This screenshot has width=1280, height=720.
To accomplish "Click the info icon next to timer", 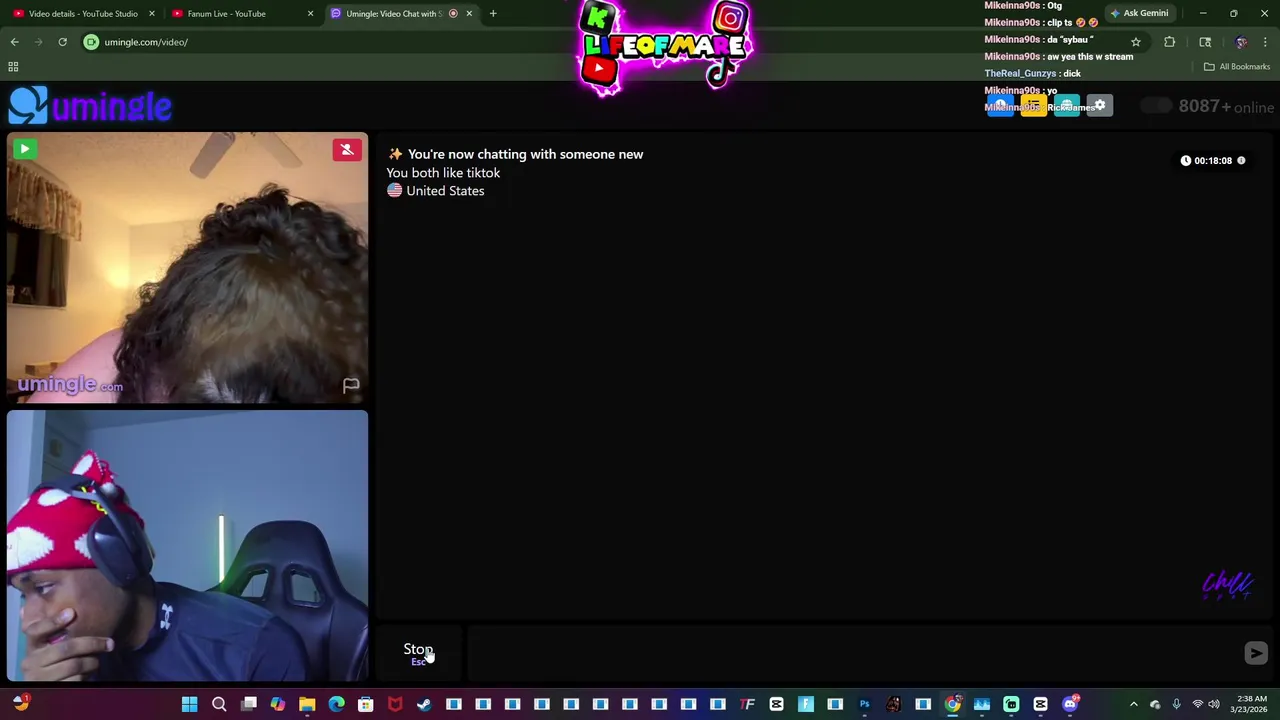I will (x=1241, y=160).
